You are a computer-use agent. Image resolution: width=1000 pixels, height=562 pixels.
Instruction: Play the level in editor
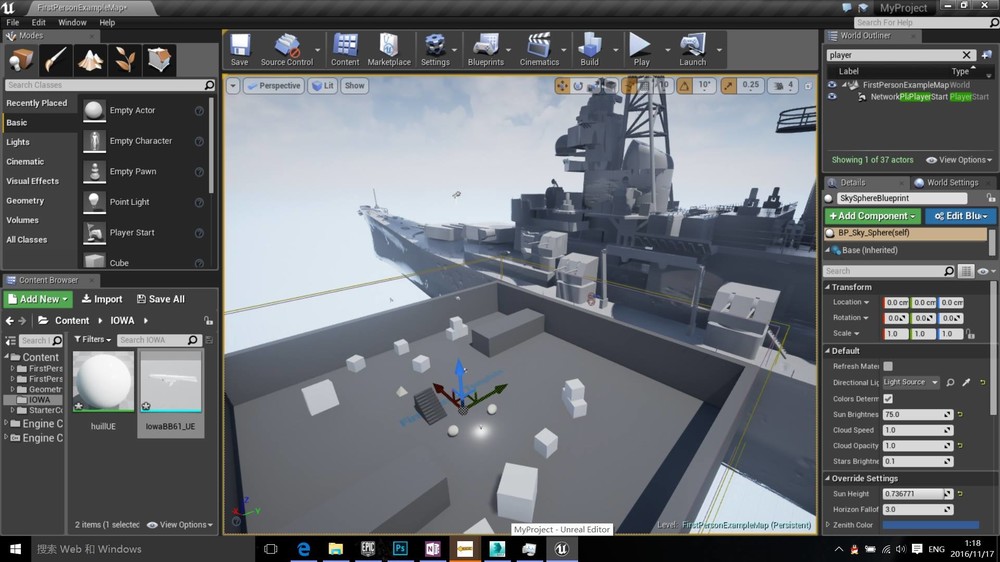click(641, 50)
